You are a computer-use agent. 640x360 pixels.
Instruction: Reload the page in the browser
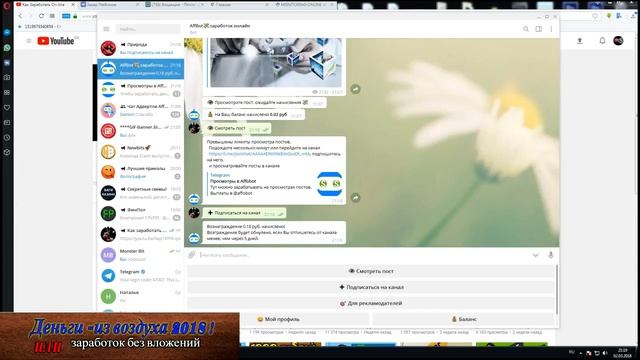[x=41, y=16]
